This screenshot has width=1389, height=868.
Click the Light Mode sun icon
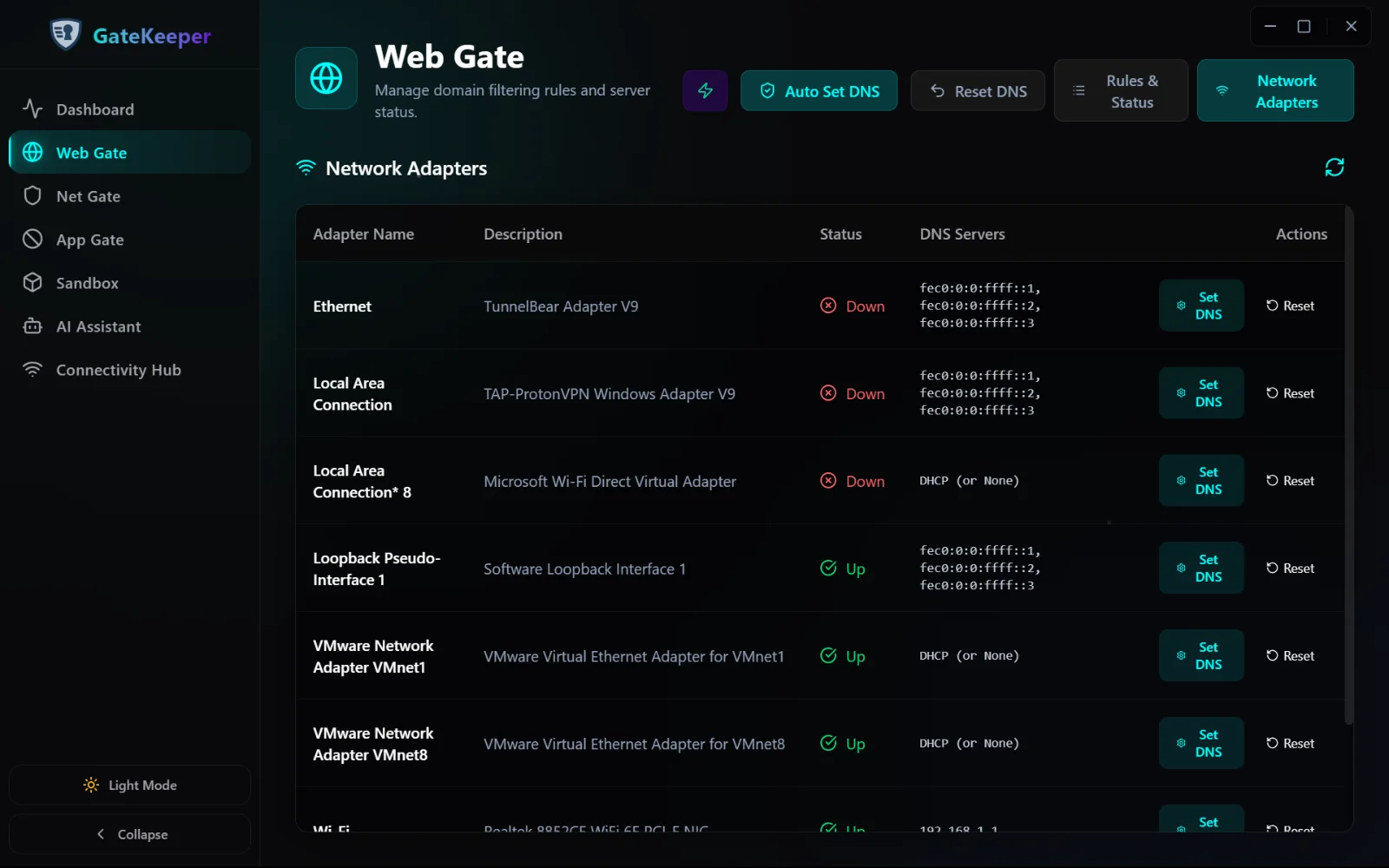(x=91, y=785)
